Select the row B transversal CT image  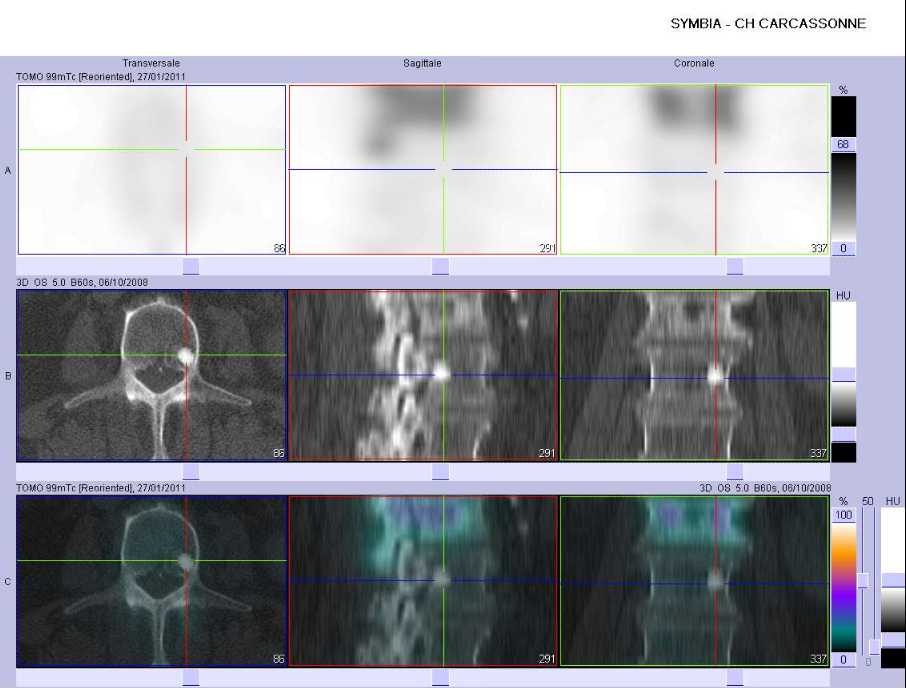pos(152,375)
